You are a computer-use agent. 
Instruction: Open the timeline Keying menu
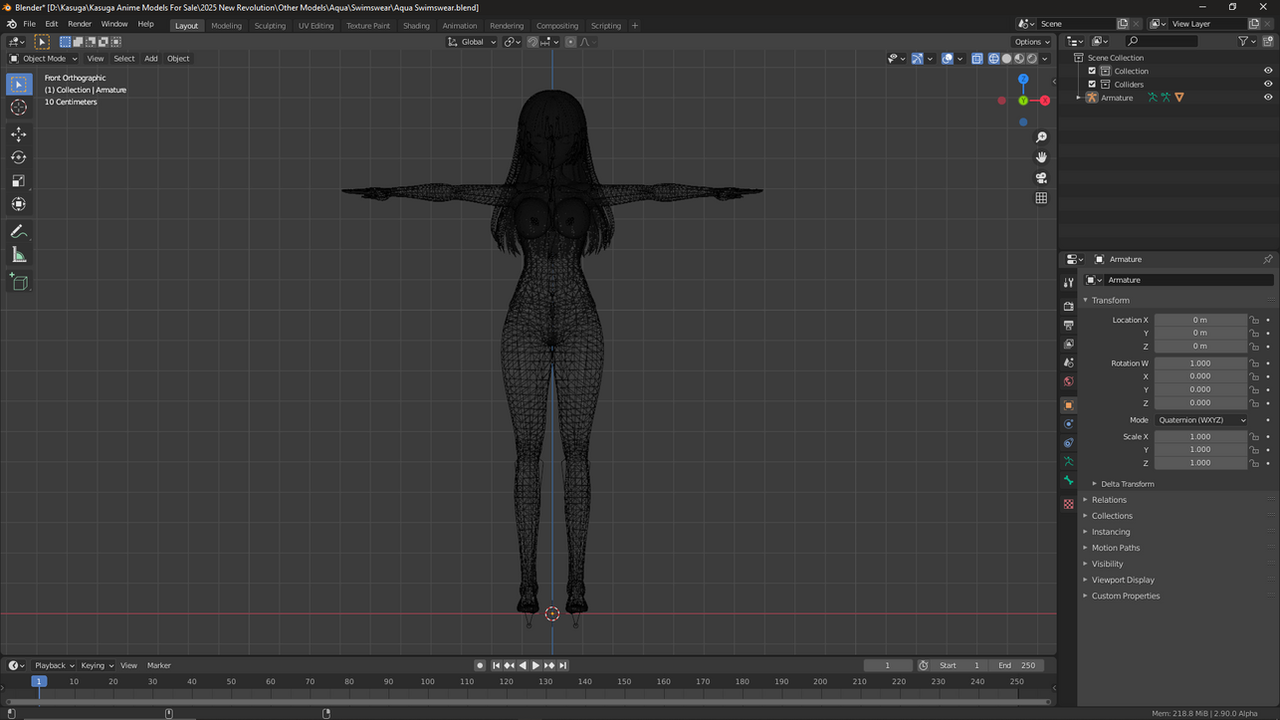(x=96, y=665)
